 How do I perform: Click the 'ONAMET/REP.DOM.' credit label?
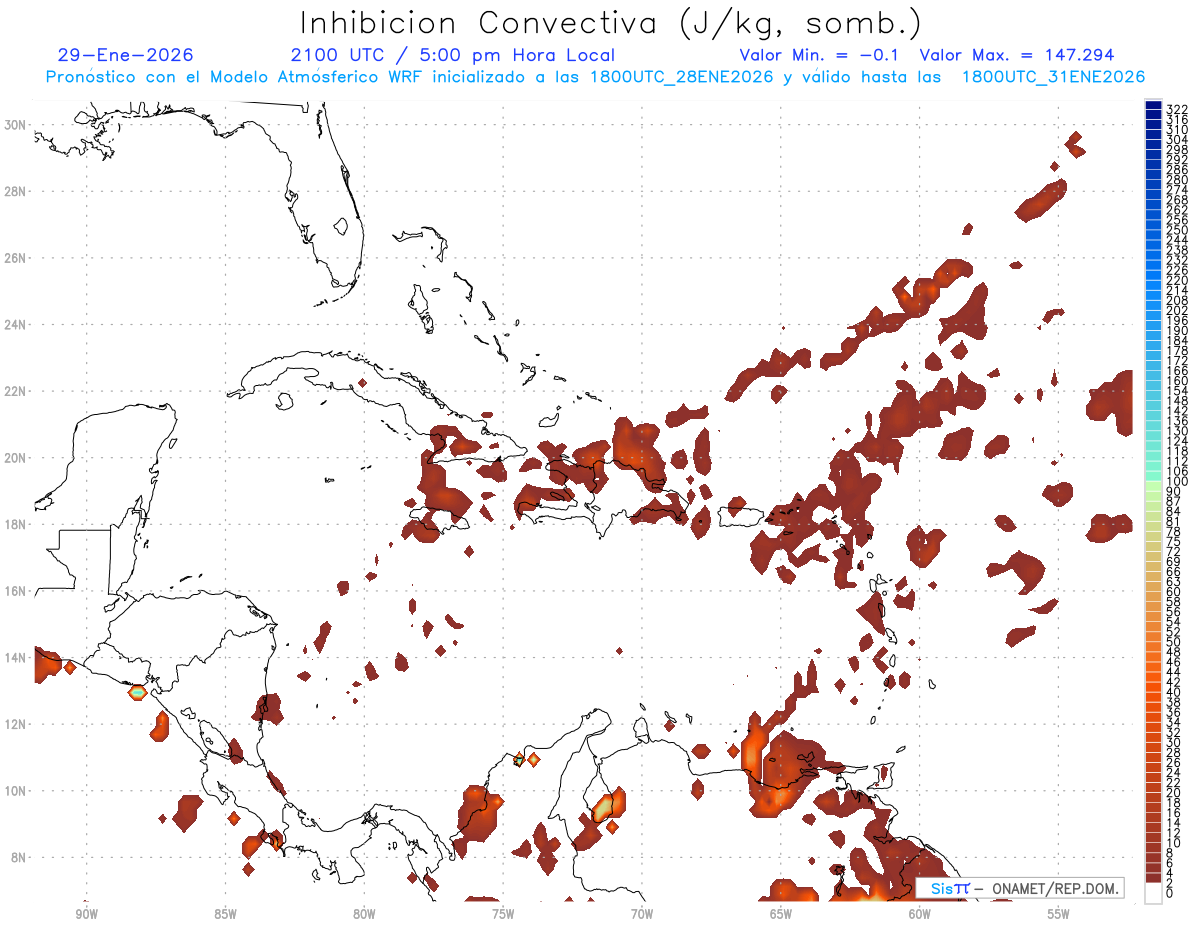1055,888
